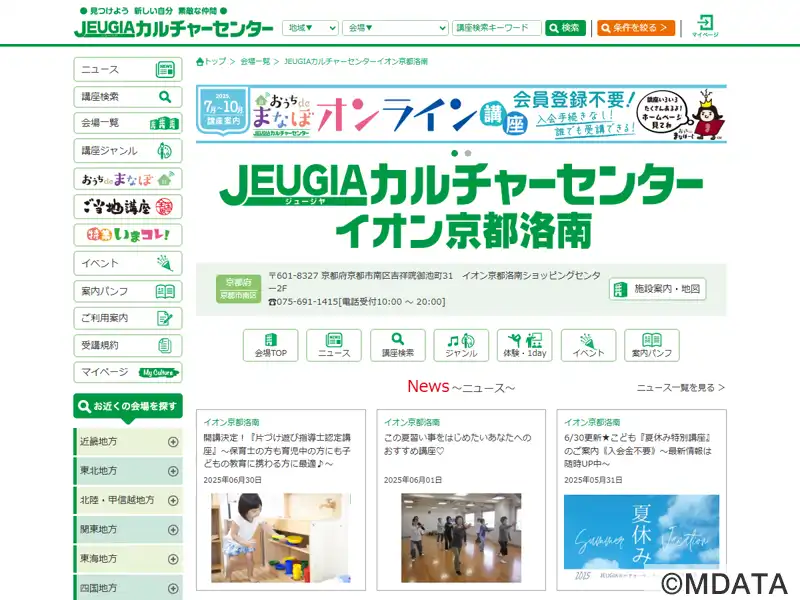
Task: Click the お近くの会場を探す header
Action: pyautogui.click(x=128, y=407)
